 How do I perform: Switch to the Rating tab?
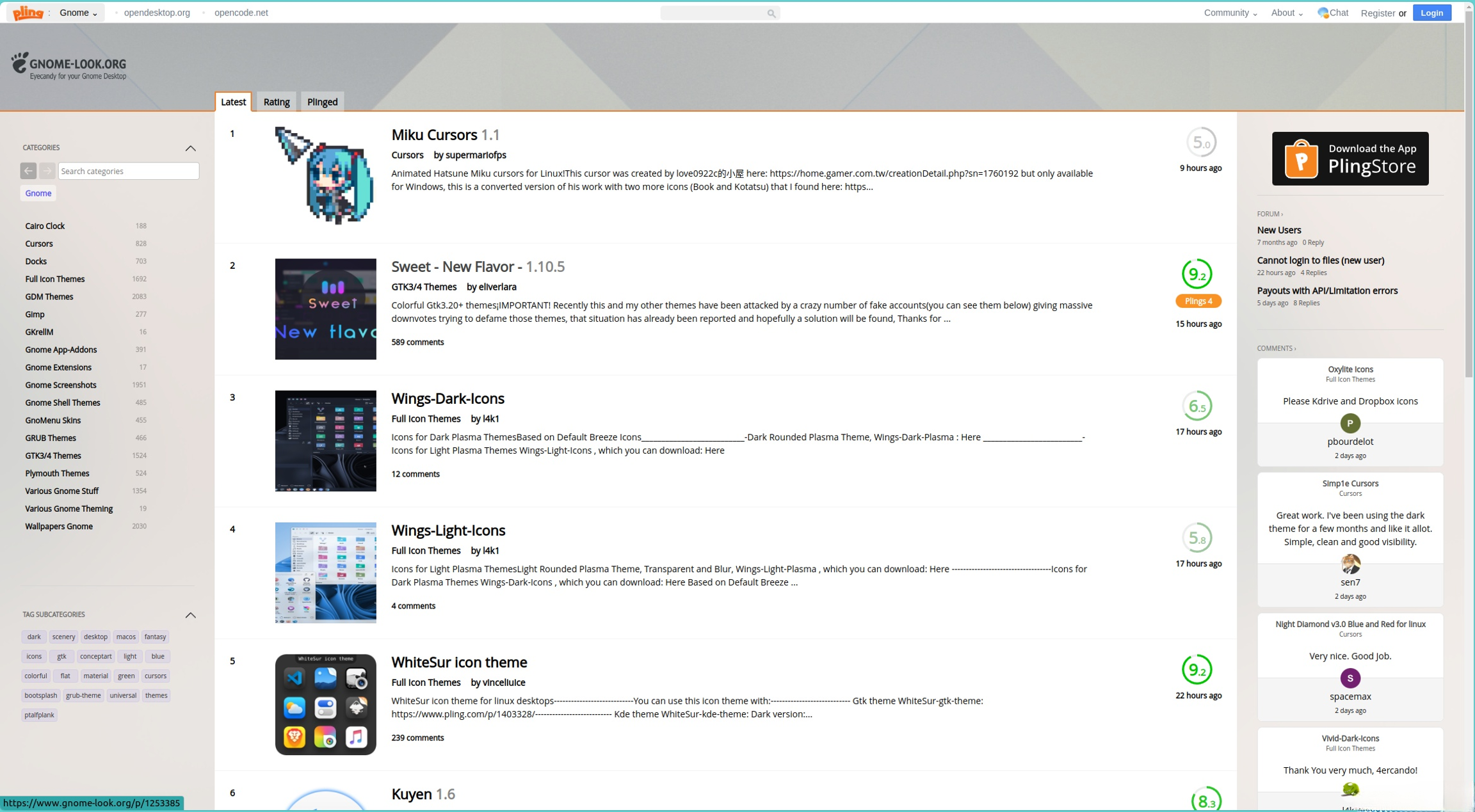coord(276,102)
